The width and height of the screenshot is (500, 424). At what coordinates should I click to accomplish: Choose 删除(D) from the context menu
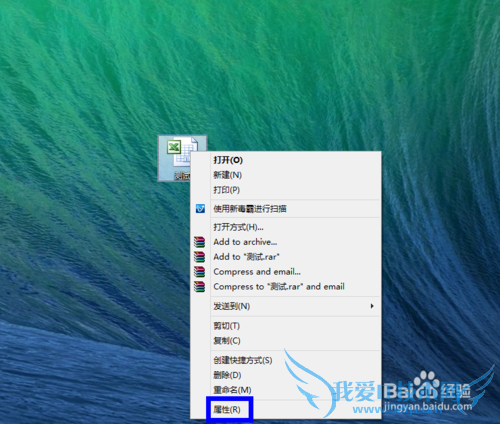(x=286, y=375)
